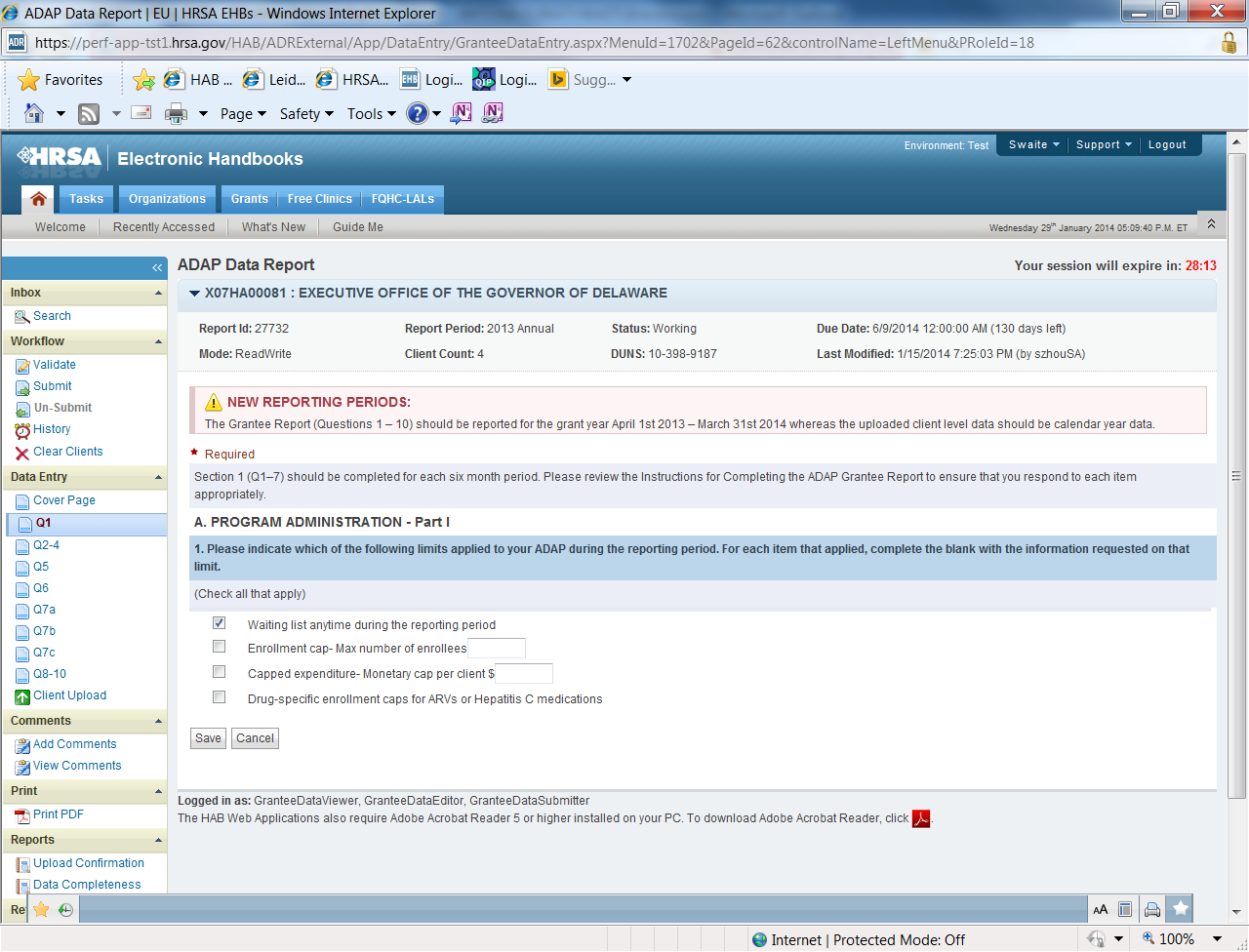
Task: Uncheck Waiting list anytime during reporting period
Action: (220, 623)
